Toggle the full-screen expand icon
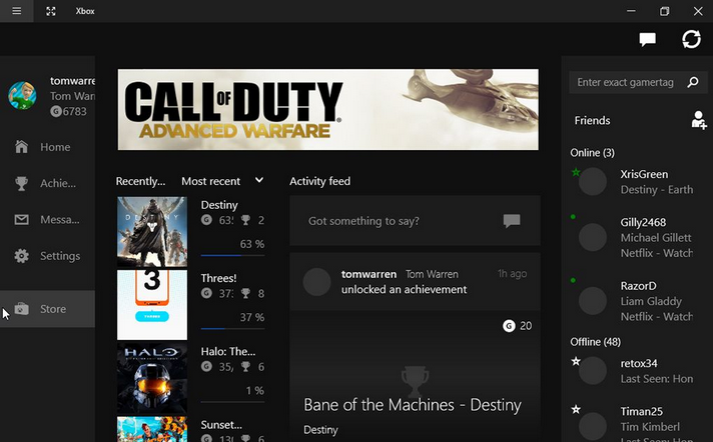713x442 pixels. click(51, 11)
